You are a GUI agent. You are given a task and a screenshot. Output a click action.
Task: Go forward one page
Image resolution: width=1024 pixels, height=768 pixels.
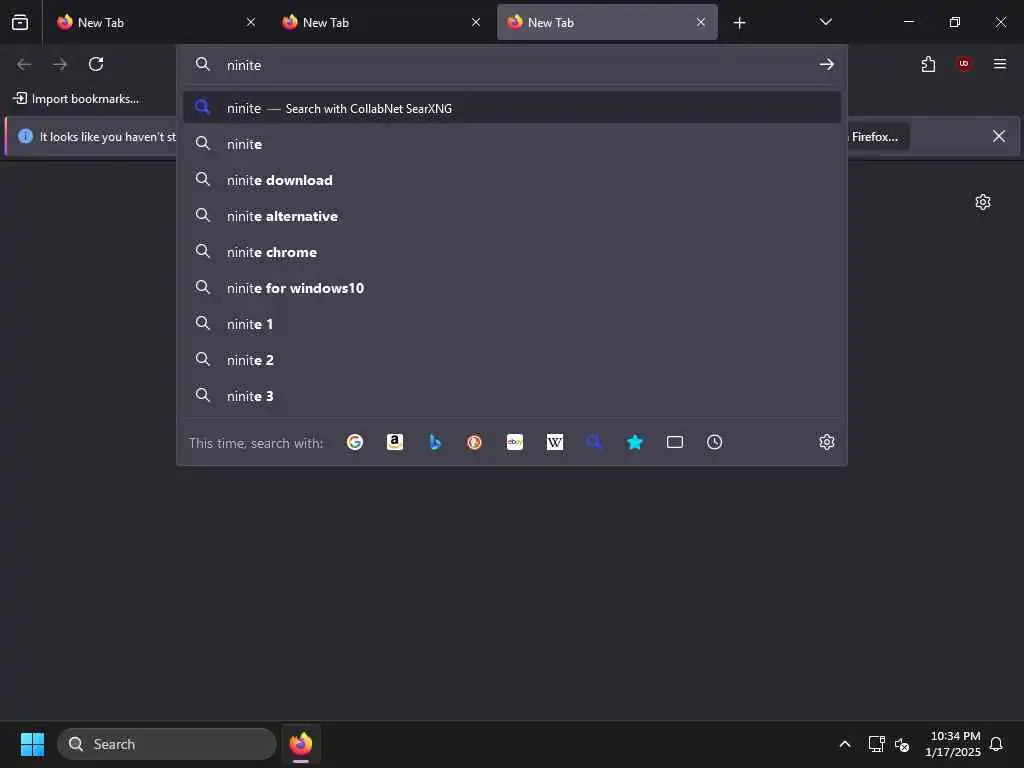pyautogui.click(x=60, y=64)
